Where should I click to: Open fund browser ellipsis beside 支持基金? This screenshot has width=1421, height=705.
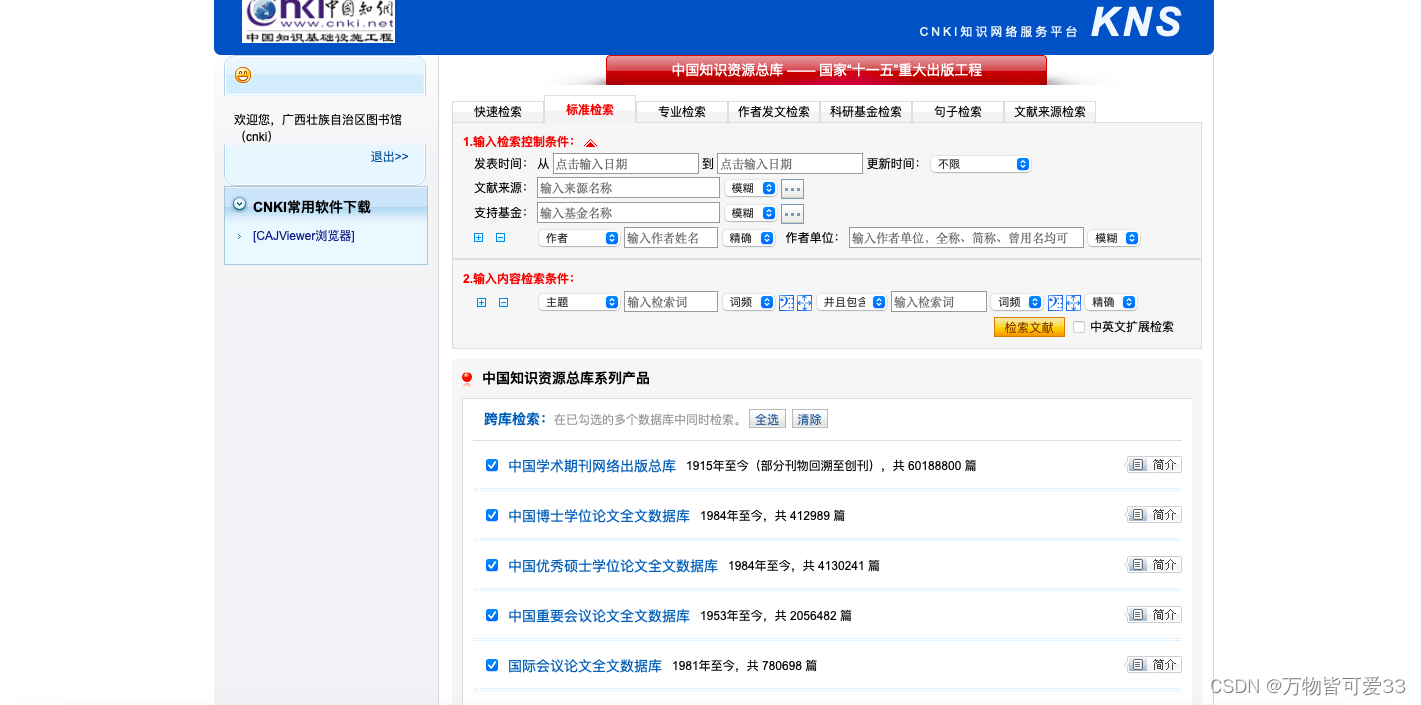792,213
